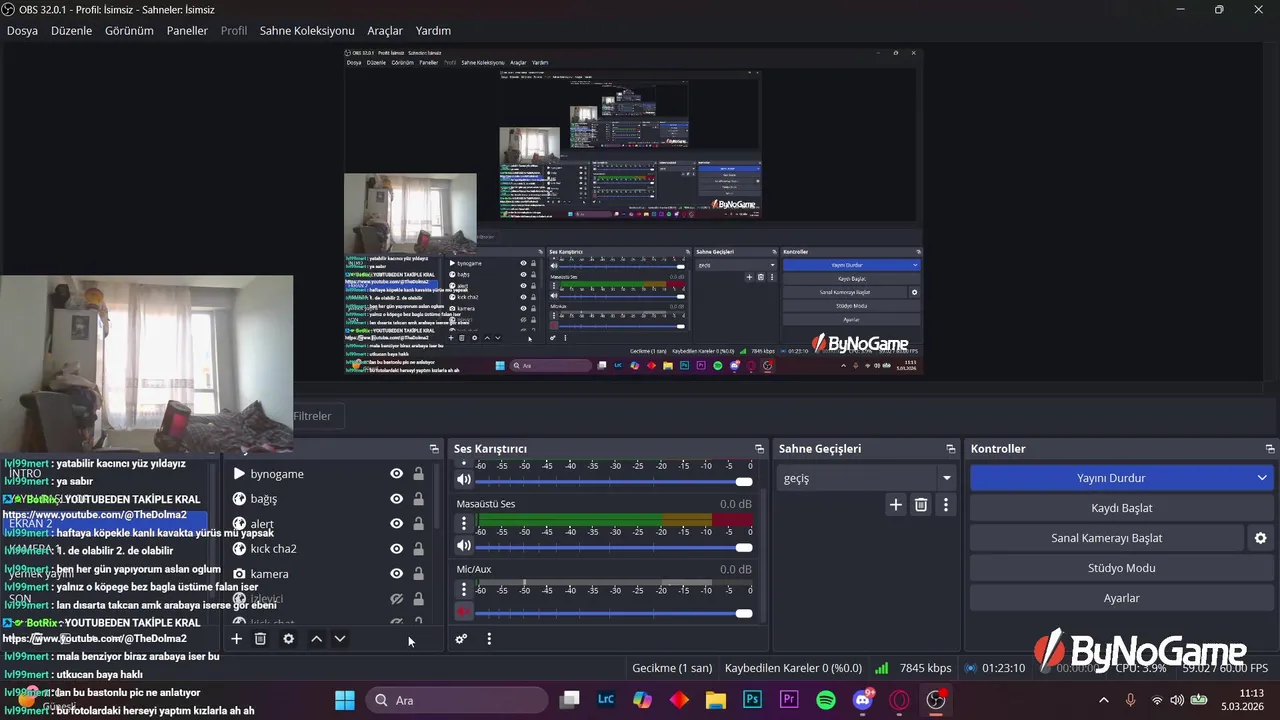Screen dimensions: 1280x720
Task: Pop out the Kontroller panel
Action: click(x=1270, y=449)
